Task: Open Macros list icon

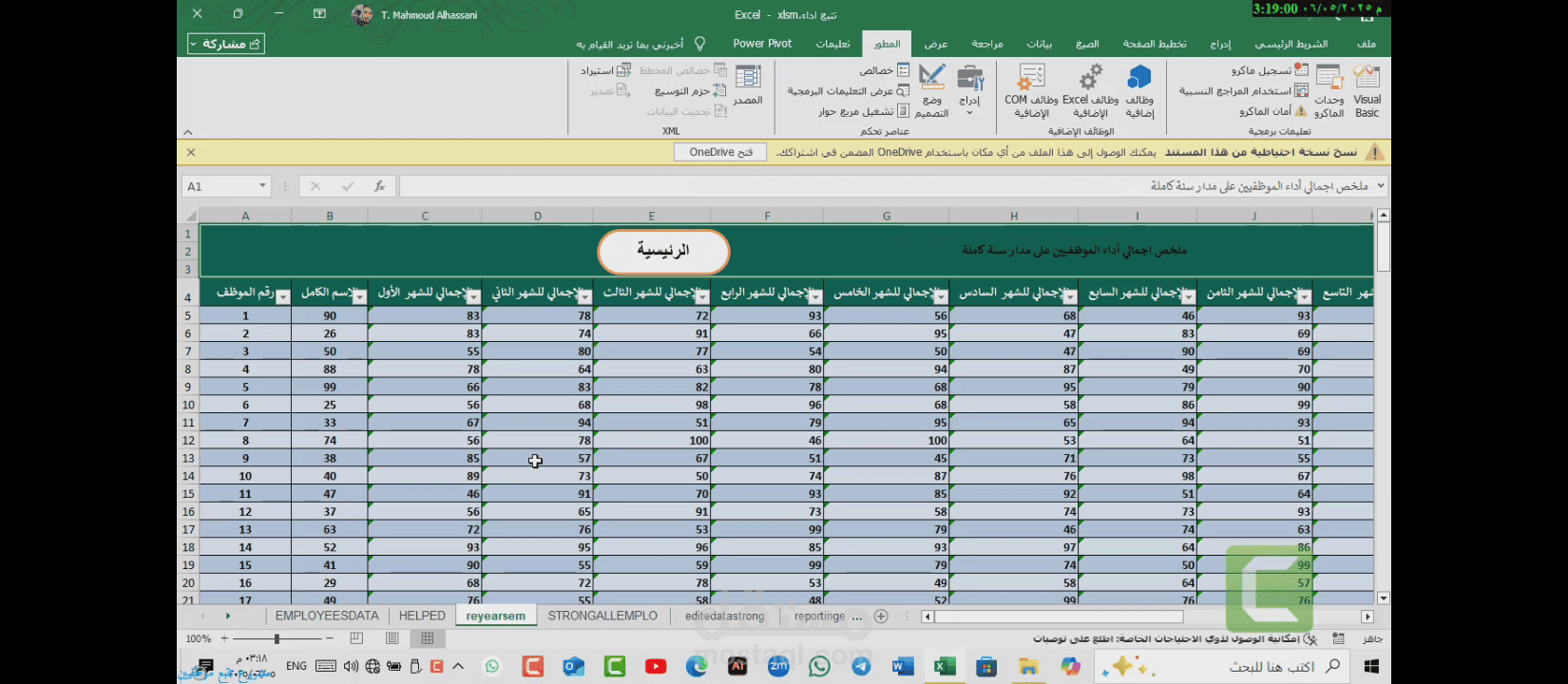Action: [x=1329, y=92]
